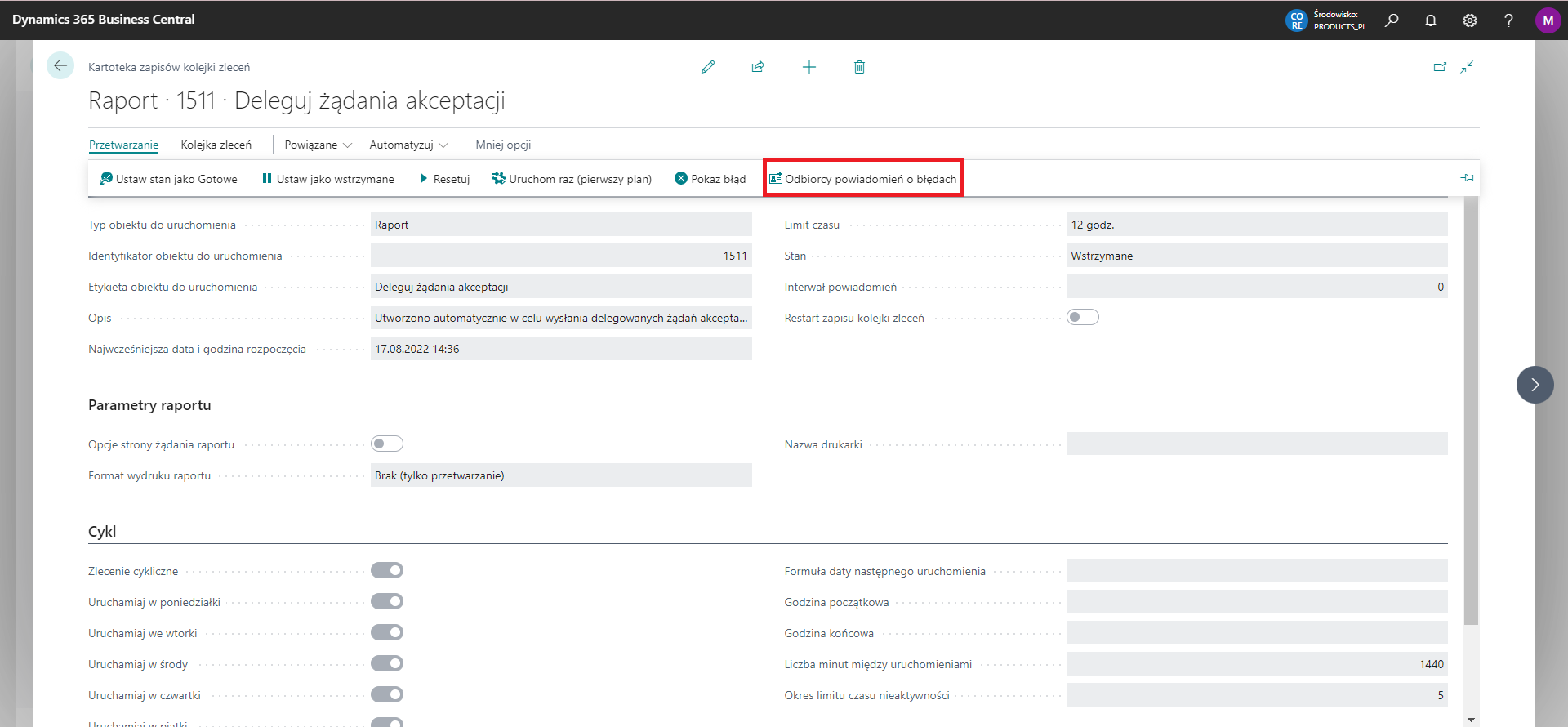Collapse the page with the shrink icon
1568x727 pixels.
click(x=1467, y=67)
